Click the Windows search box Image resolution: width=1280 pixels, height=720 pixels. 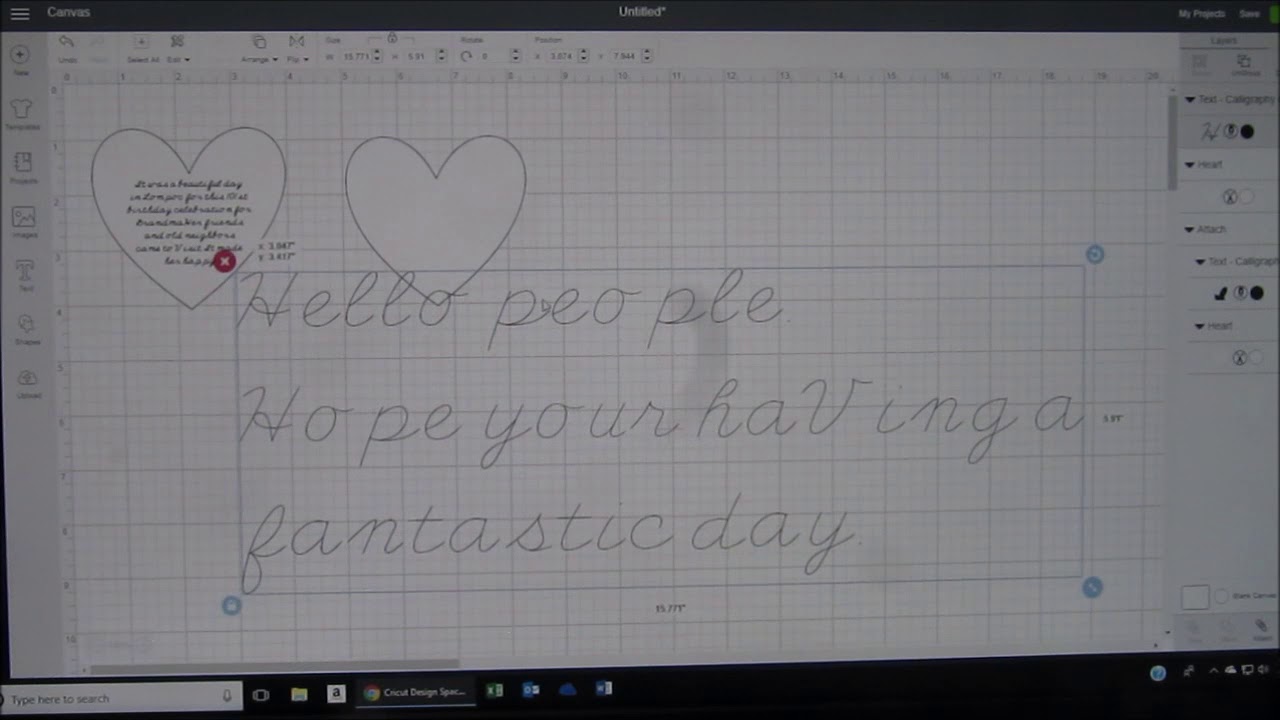click(123, 698)
